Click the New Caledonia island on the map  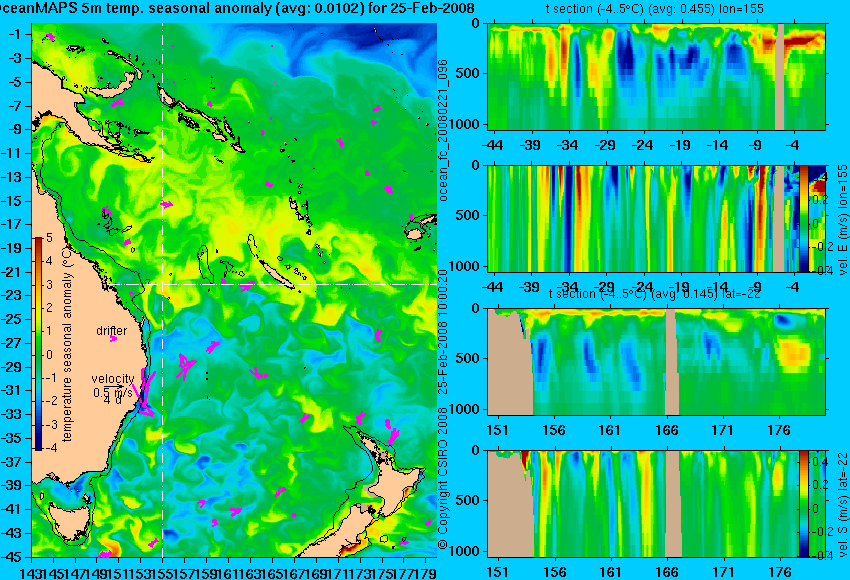point(275,273)
